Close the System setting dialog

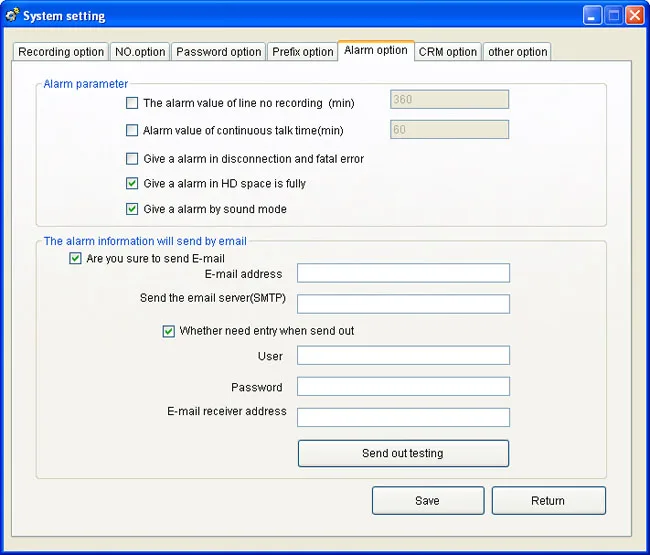(x=635, y=16)
